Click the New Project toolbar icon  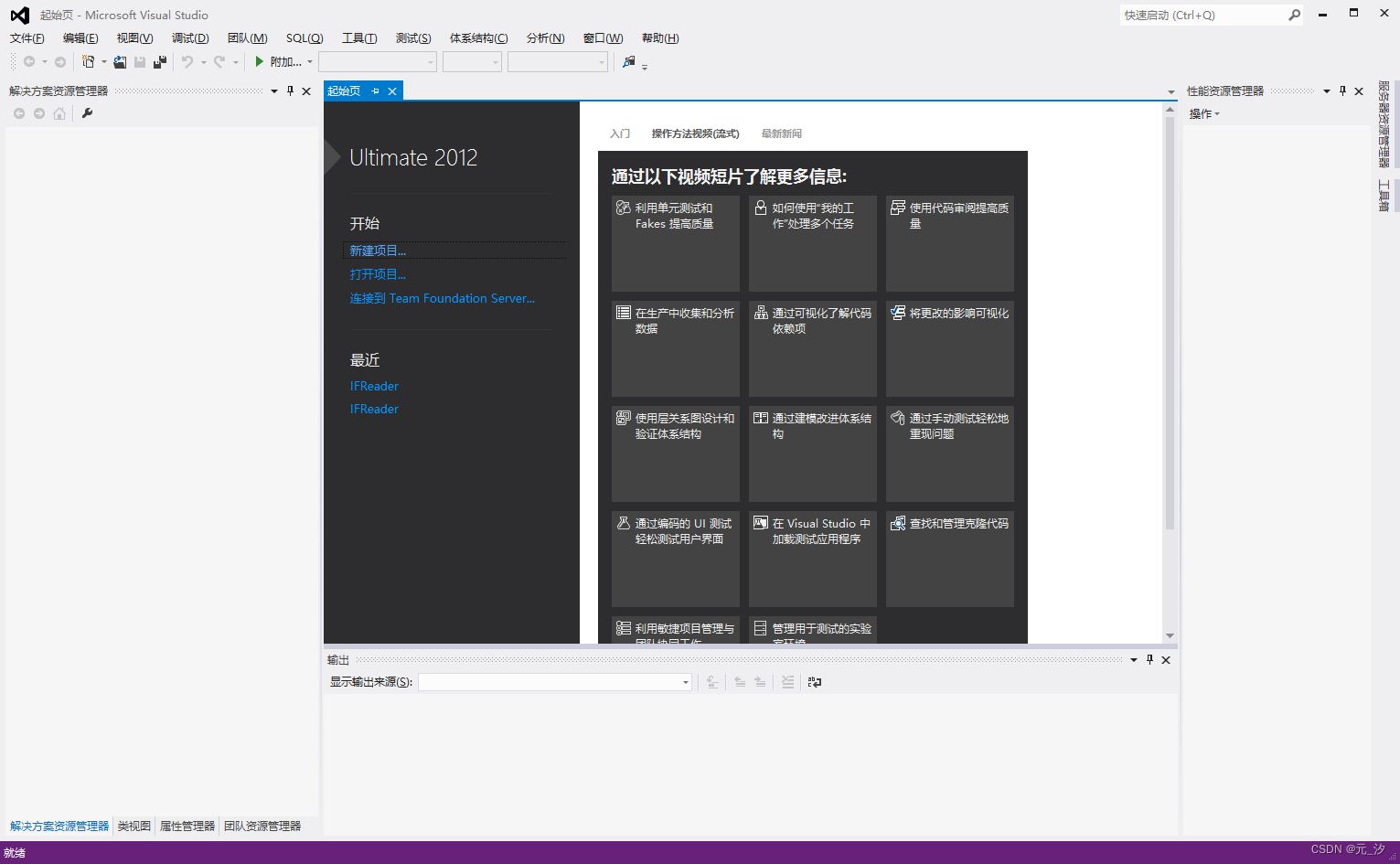[88, 61]
